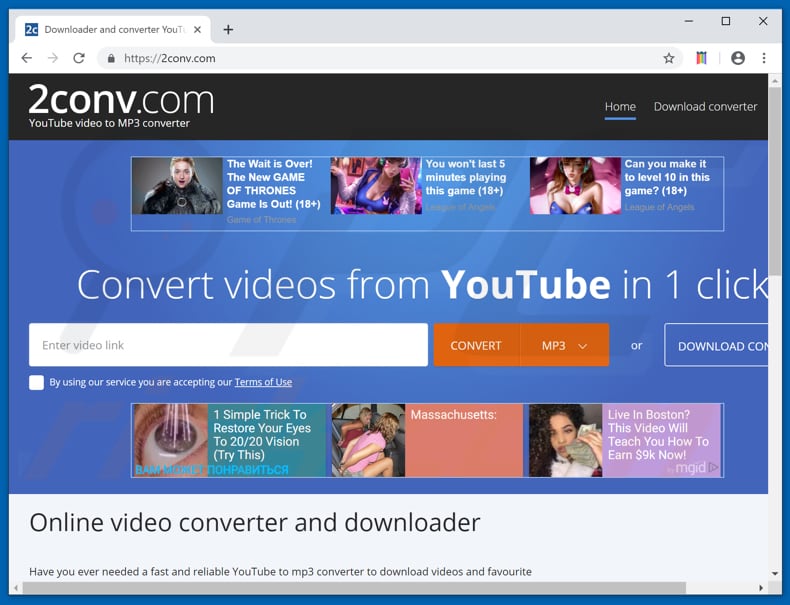Open the Chrome profile avatar icon

[x=738, y=58]
